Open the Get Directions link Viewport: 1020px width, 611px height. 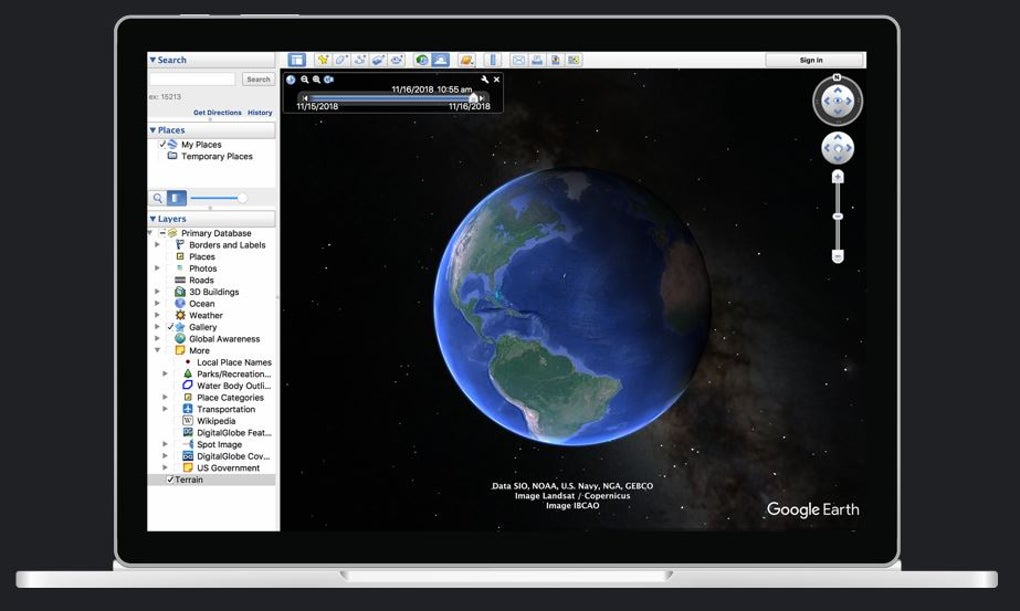[217, 113]
